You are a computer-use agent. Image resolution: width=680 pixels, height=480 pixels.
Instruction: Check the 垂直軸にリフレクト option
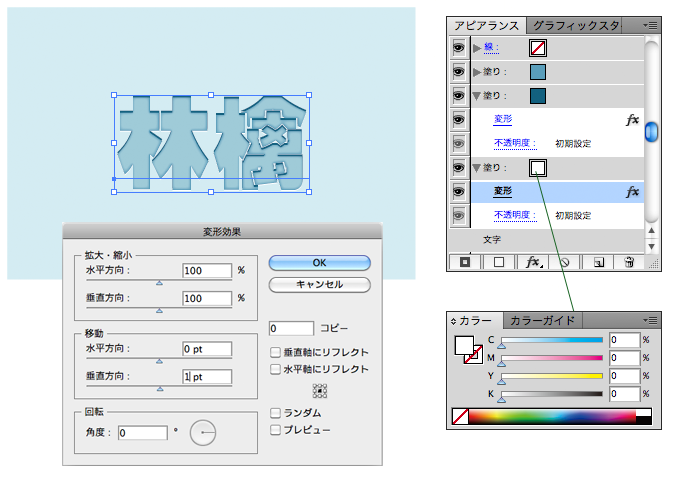tap(276, 352)
